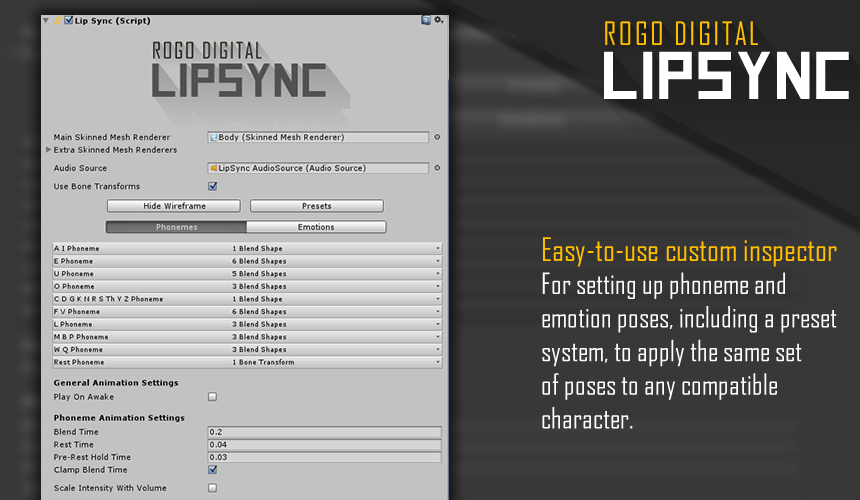860x500 pixels.
Task: Click the Main Skinned Mesh Renderer Body field
Action: pyautogui.click(x=318, y=137)
